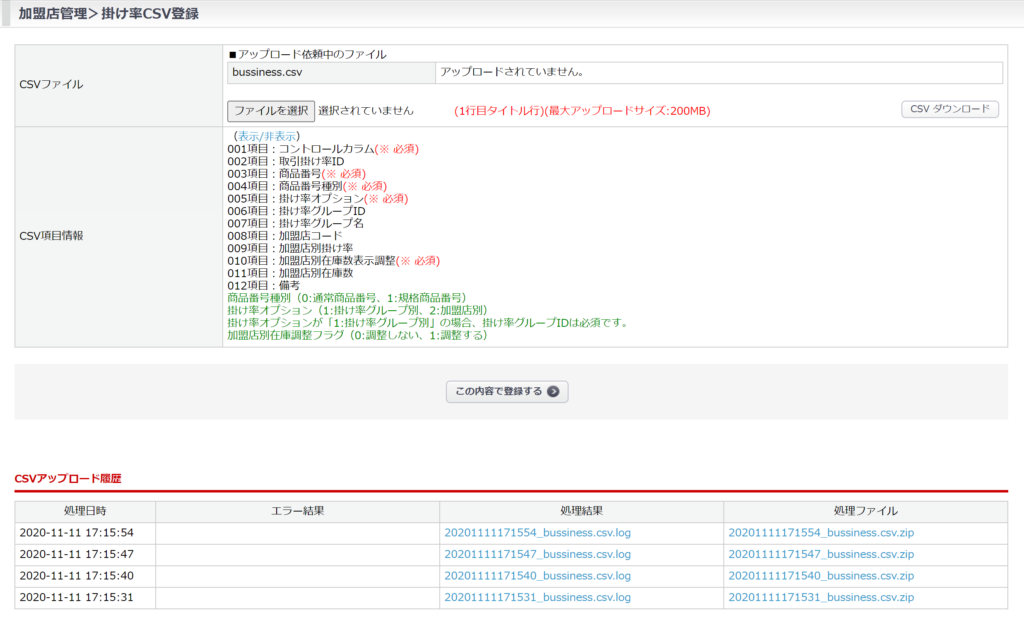Get the 20201111171531_bussiness.csv.zip archive
Screen dimensions: 1024x630
click(x=821, y=598)
